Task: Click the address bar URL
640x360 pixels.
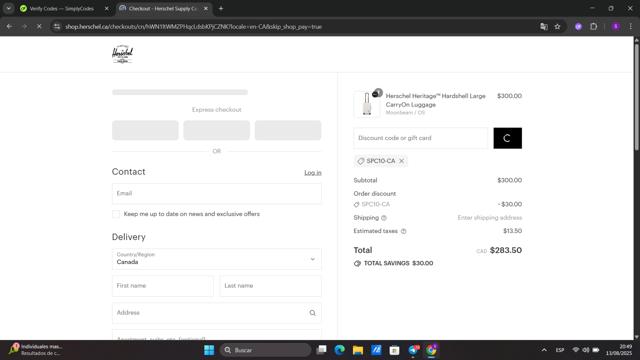Action: [193, 27]
